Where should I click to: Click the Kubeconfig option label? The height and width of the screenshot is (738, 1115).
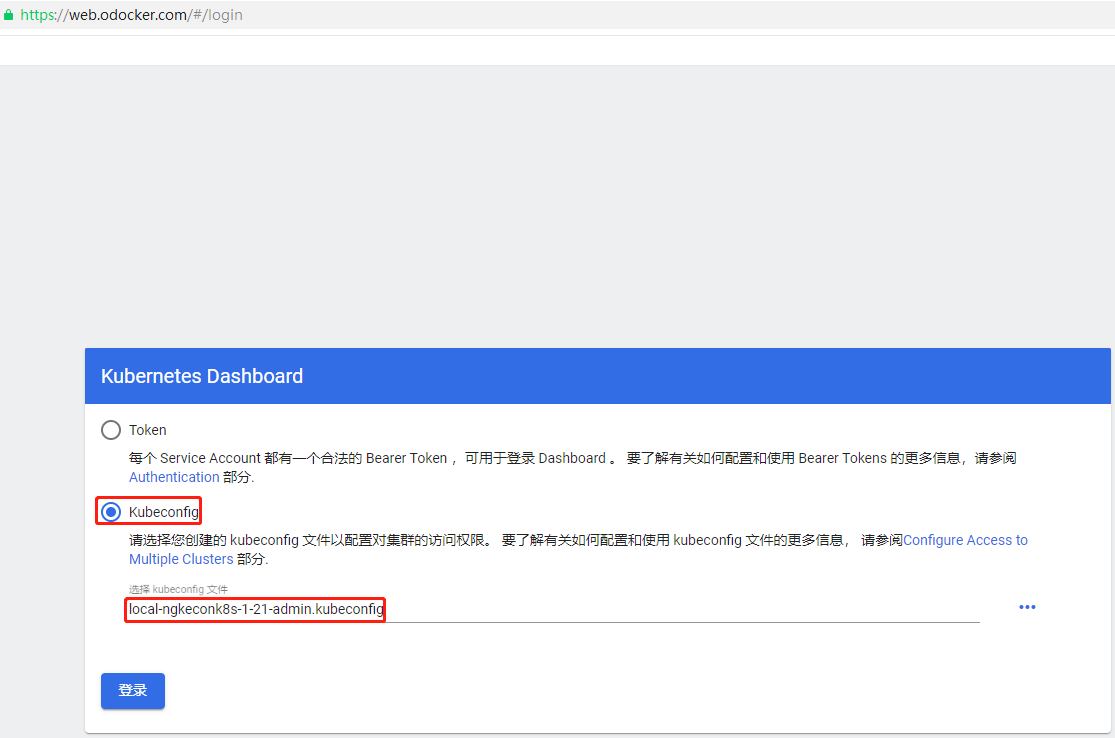coord(164,512)
